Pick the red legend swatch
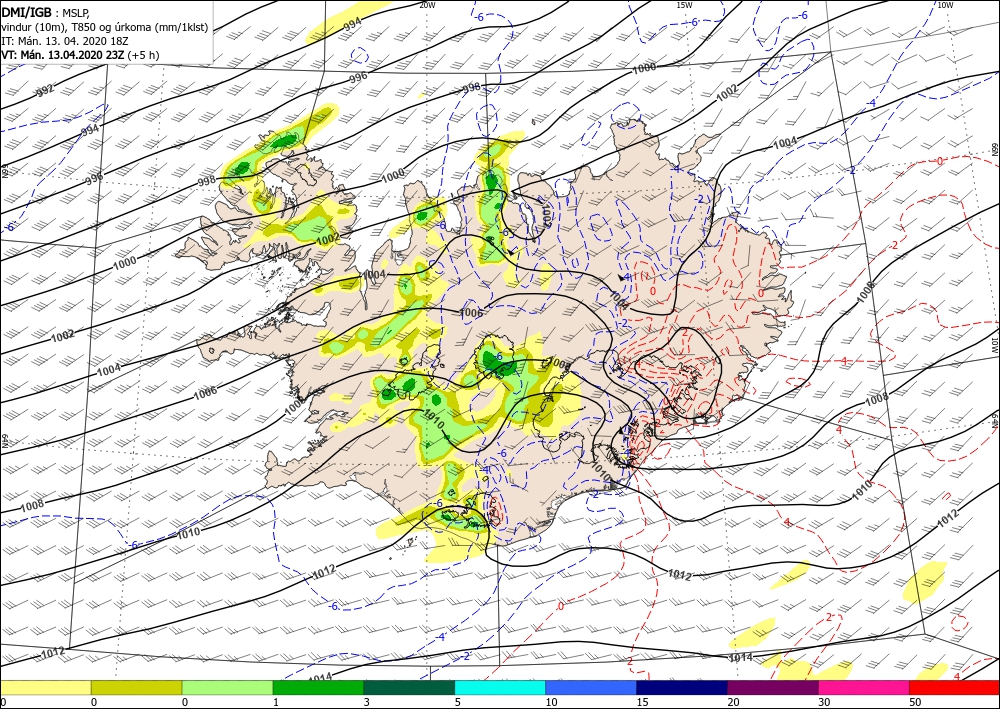Screen dimensions: 1000x709 (x=954, y=687)
